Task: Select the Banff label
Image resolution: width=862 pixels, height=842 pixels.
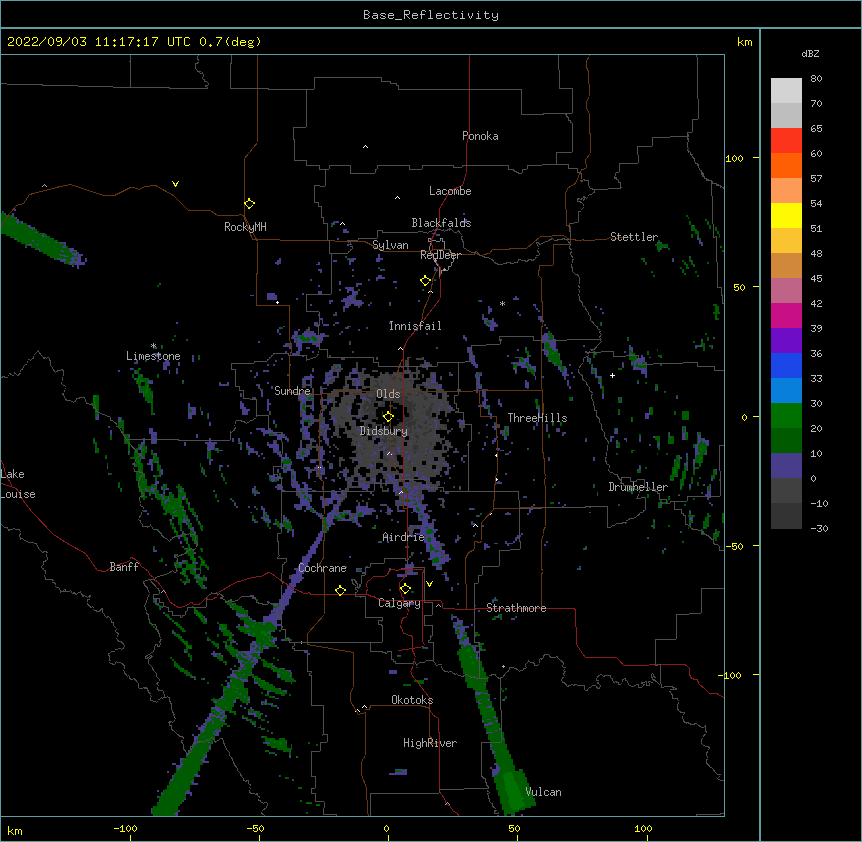Action: click(124, 567)
